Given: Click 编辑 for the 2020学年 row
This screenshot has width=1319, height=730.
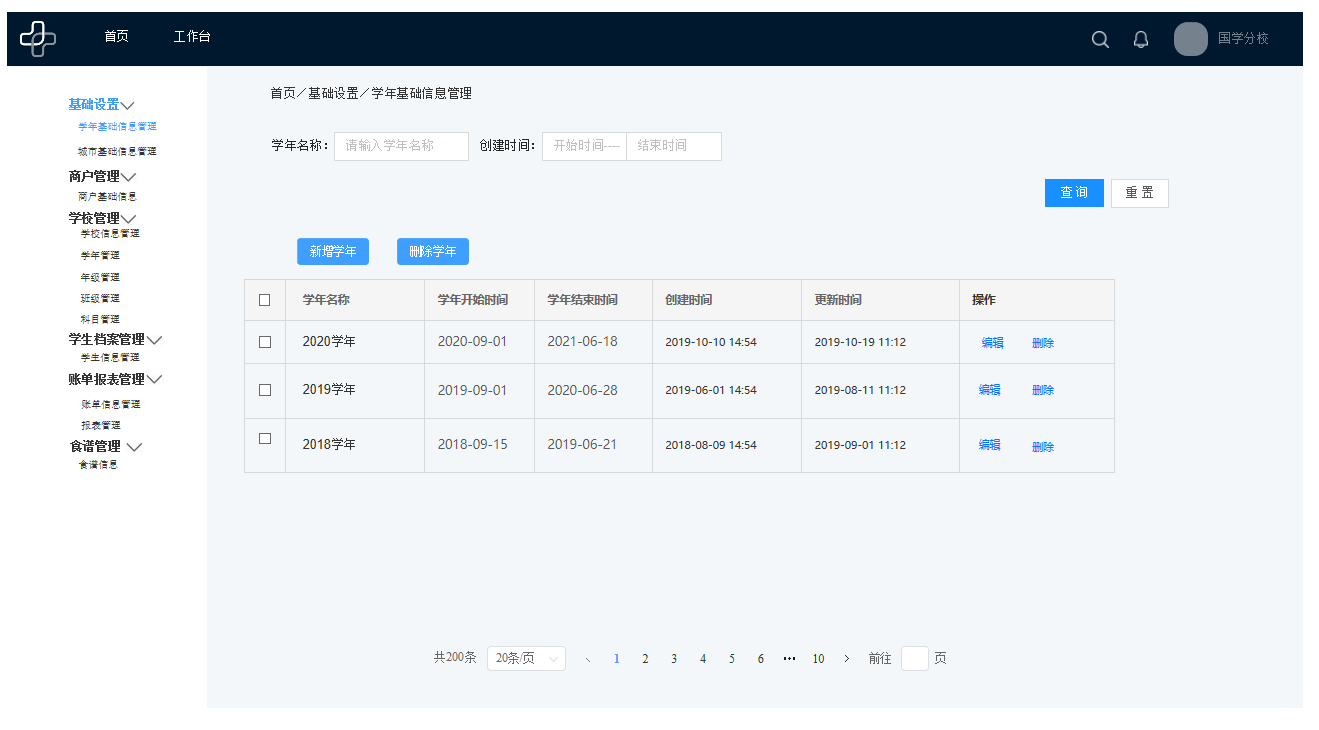Looking at the screenshot, I should (992, 343).
